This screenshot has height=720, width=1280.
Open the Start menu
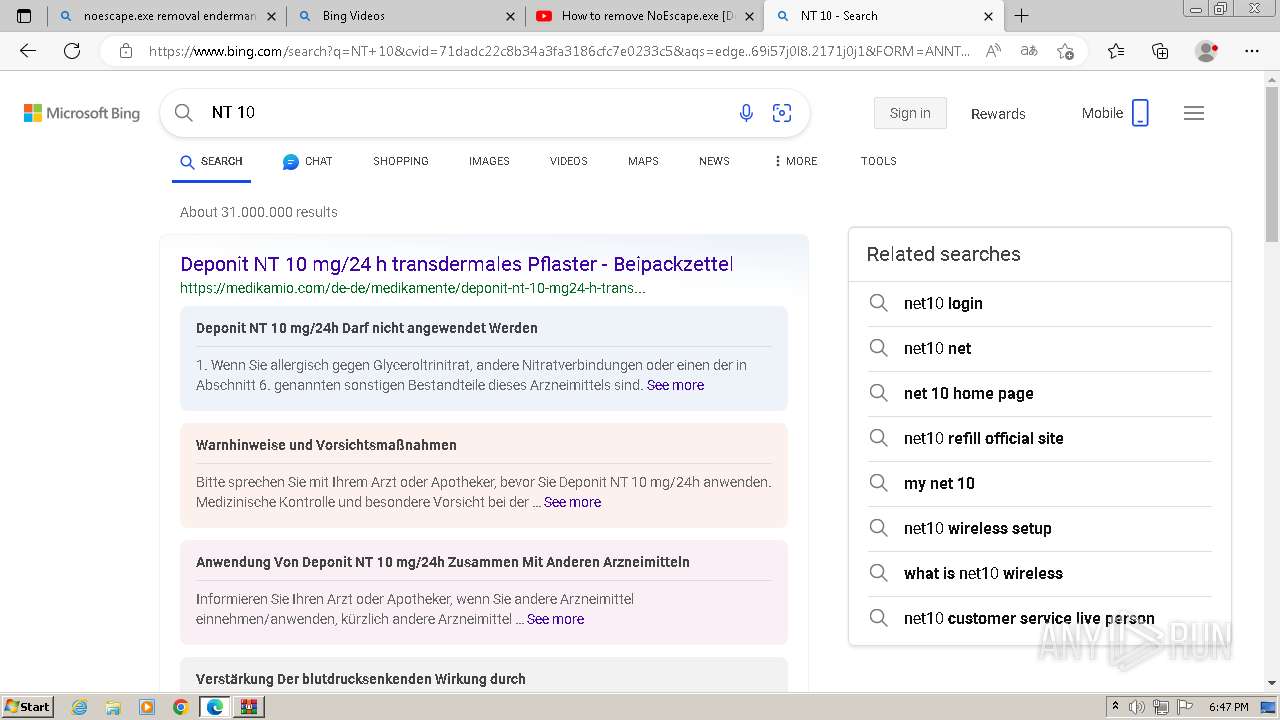pos(28,707)
